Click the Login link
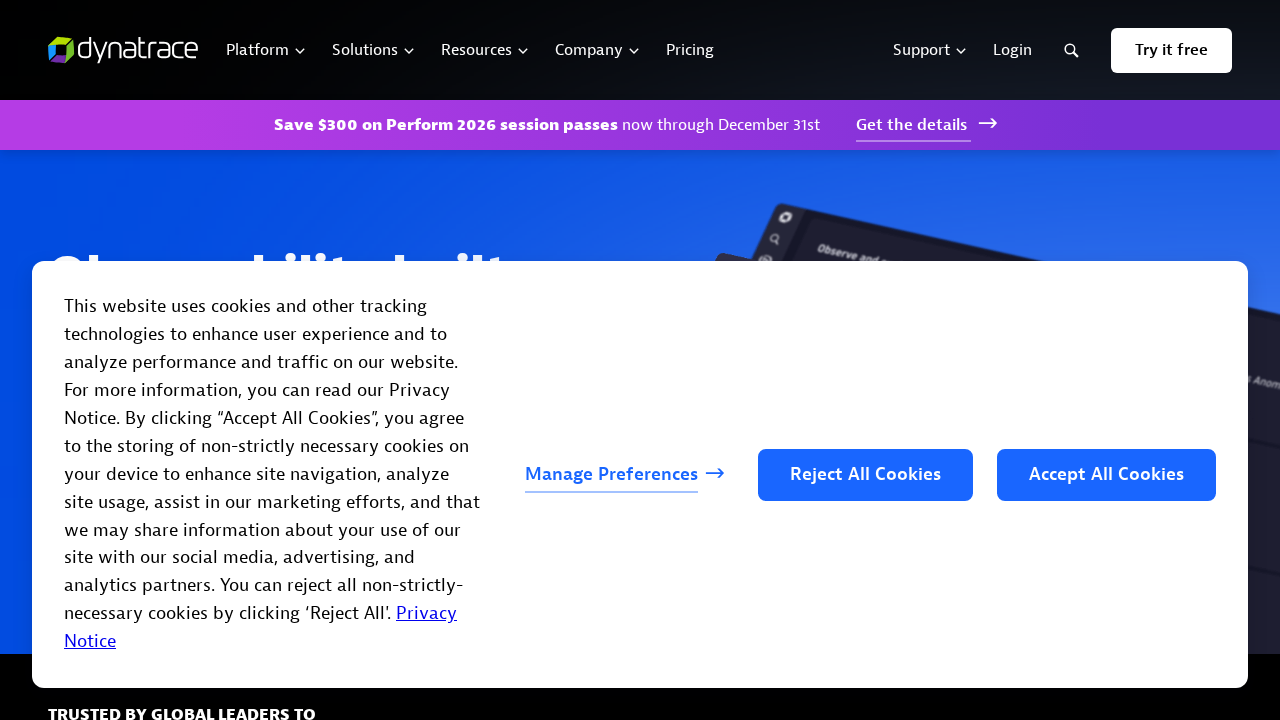This screenshot has height=720, width=1280. tap(1012, 48)
